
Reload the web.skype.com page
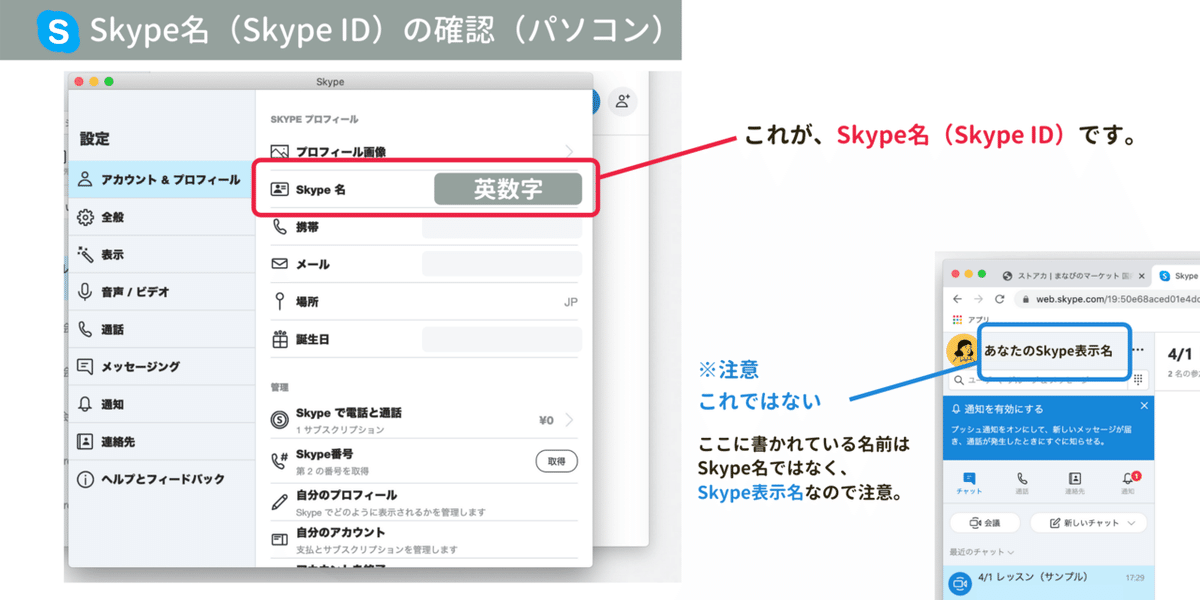999,299
